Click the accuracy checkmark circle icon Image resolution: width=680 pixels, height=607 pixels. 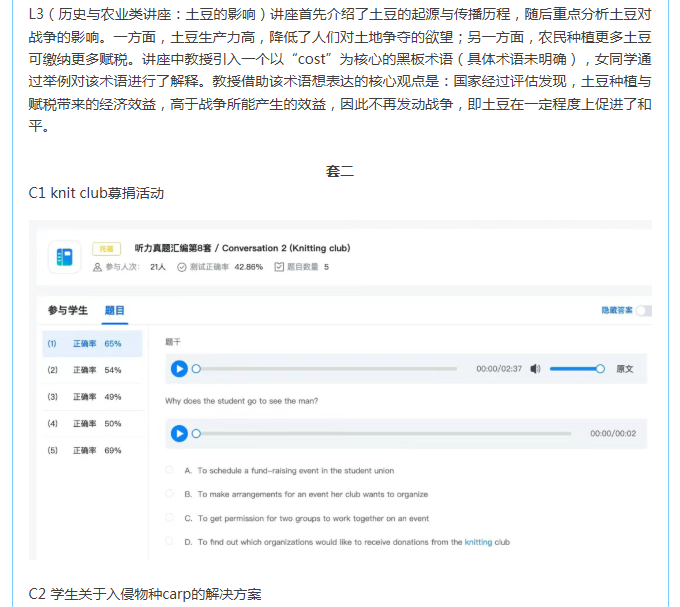[x=181, y=267]
